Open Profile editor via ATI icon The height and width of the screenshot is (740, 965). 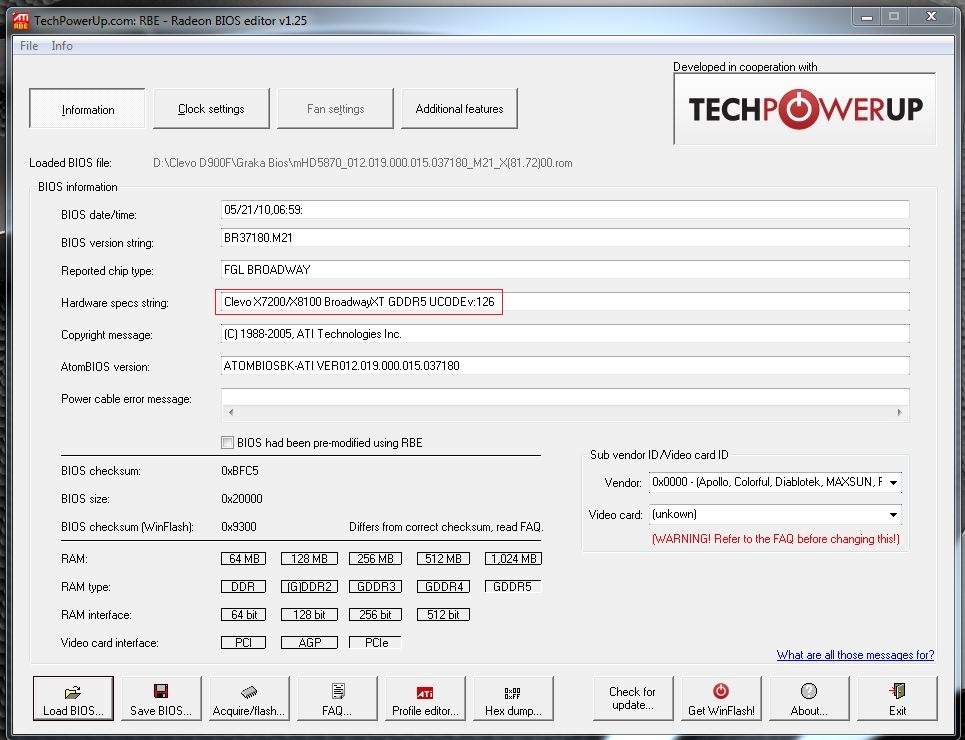(x=425, y=693)
